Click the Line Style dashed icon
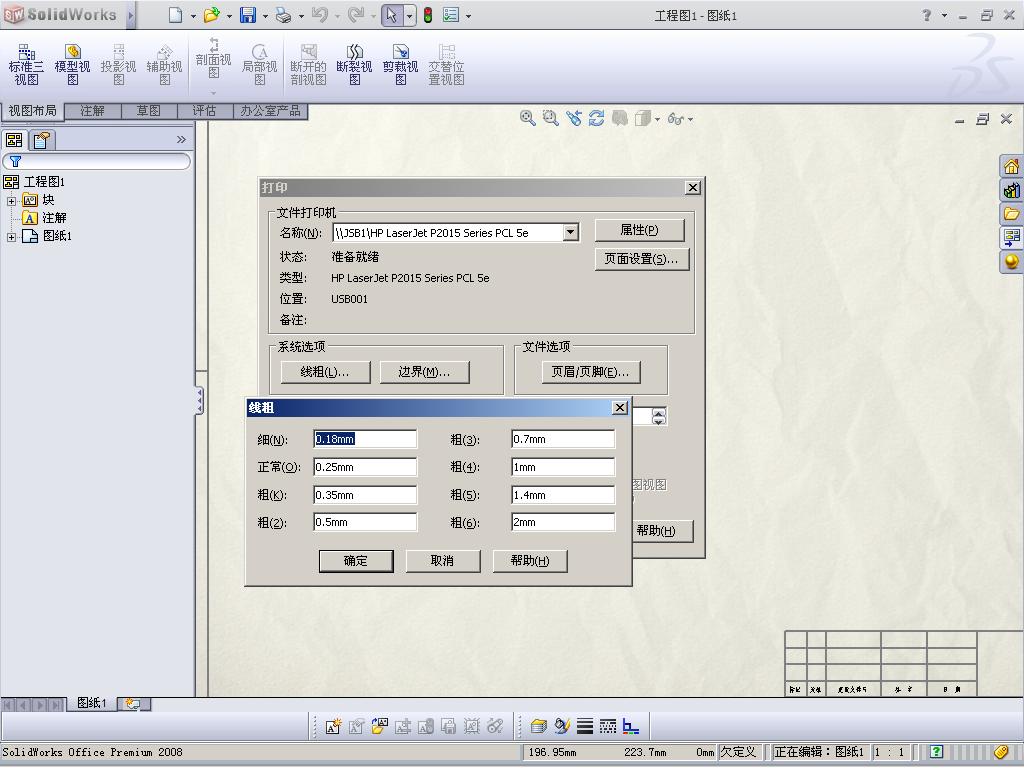Image resolution: width=1024 pixels, height=768 pixels. [x=607, y=726]
